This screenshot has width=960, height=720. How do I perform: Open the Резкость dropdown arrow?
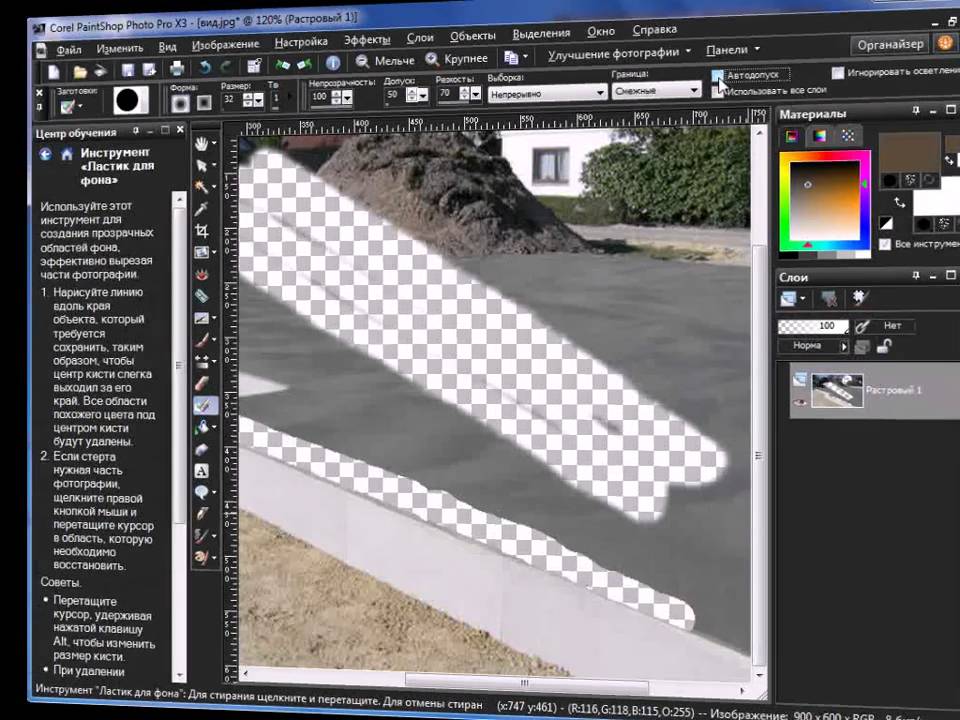tap(475, 94)
